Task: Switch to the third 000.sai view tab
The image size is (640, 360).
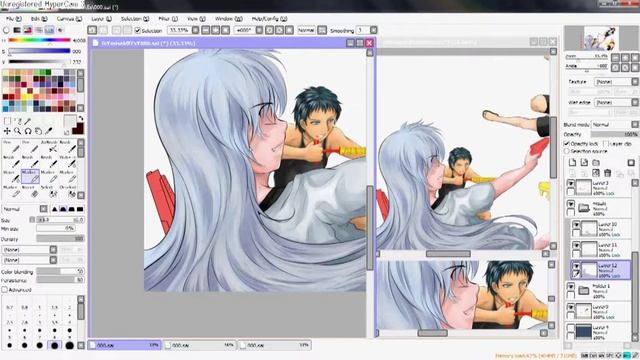Action: coord(275,345)
